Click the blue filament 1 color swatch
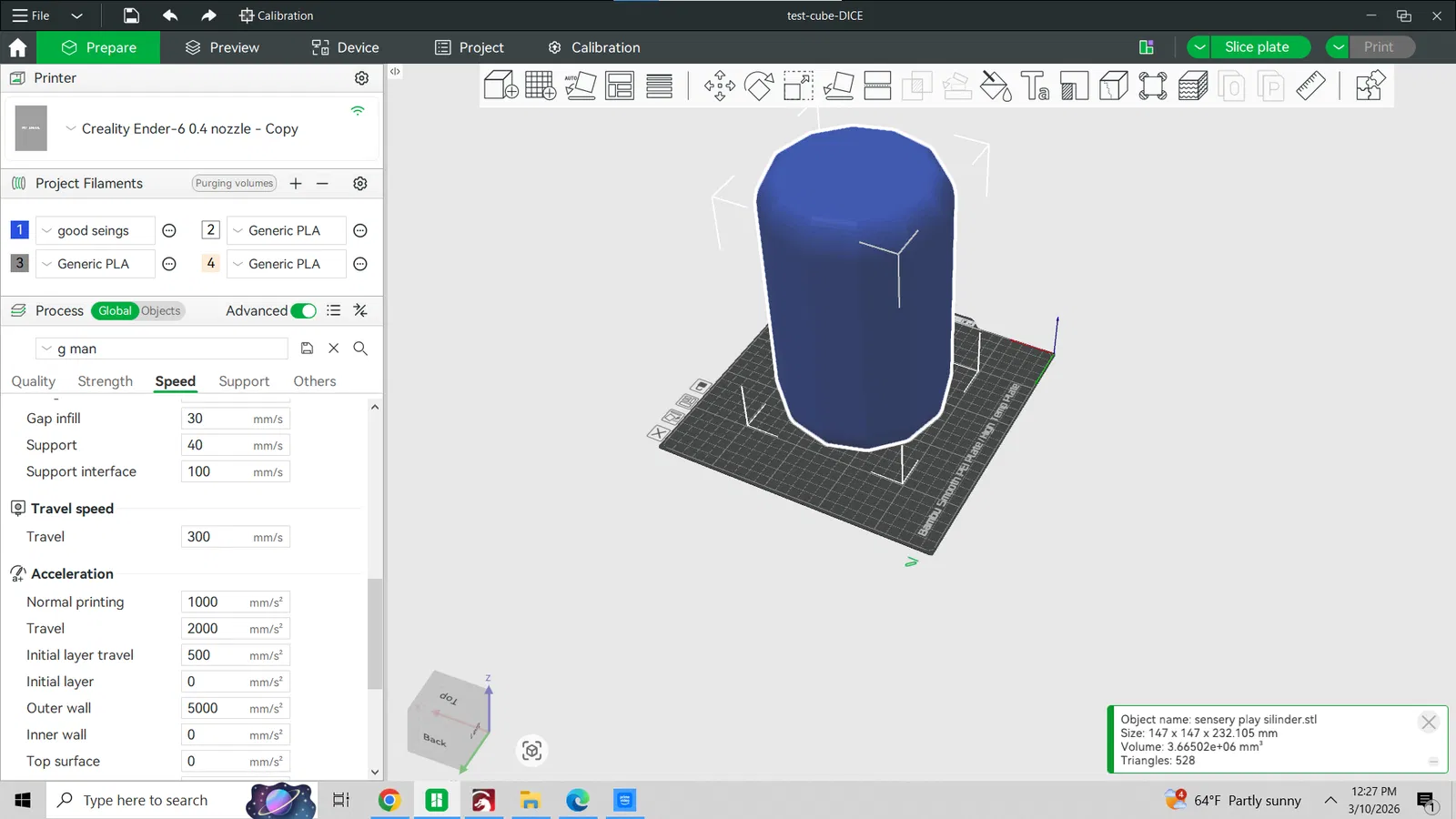The width and height of the screenshot is (1456, 819). 19,230
